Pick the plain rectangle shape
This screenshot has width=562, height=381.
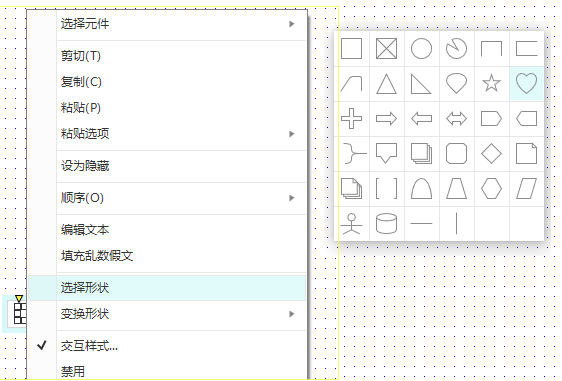coord(351,48)
